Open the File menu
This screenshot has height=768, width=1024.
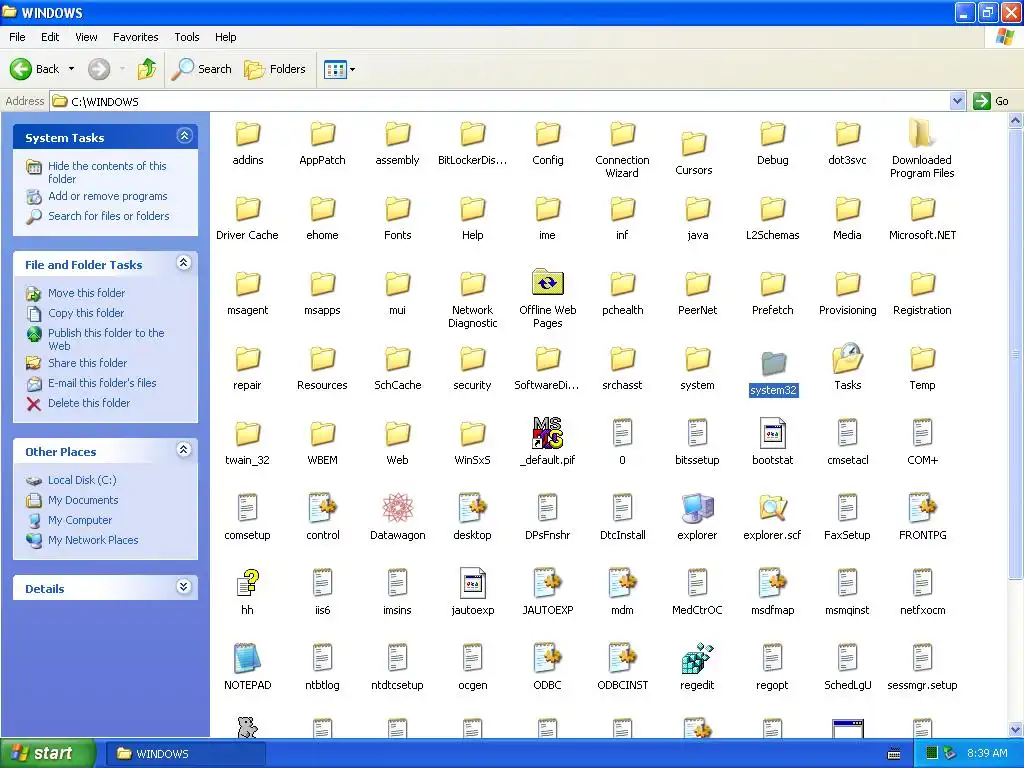pos(17,37)
